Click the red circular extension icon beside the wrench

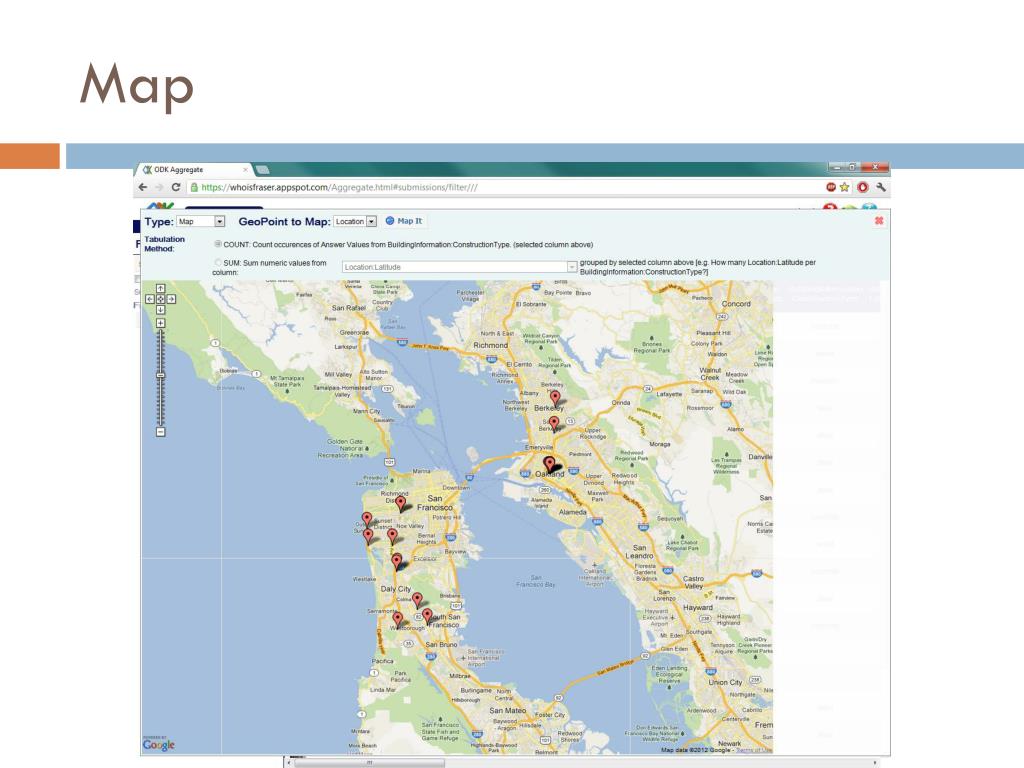coord(863,187)
